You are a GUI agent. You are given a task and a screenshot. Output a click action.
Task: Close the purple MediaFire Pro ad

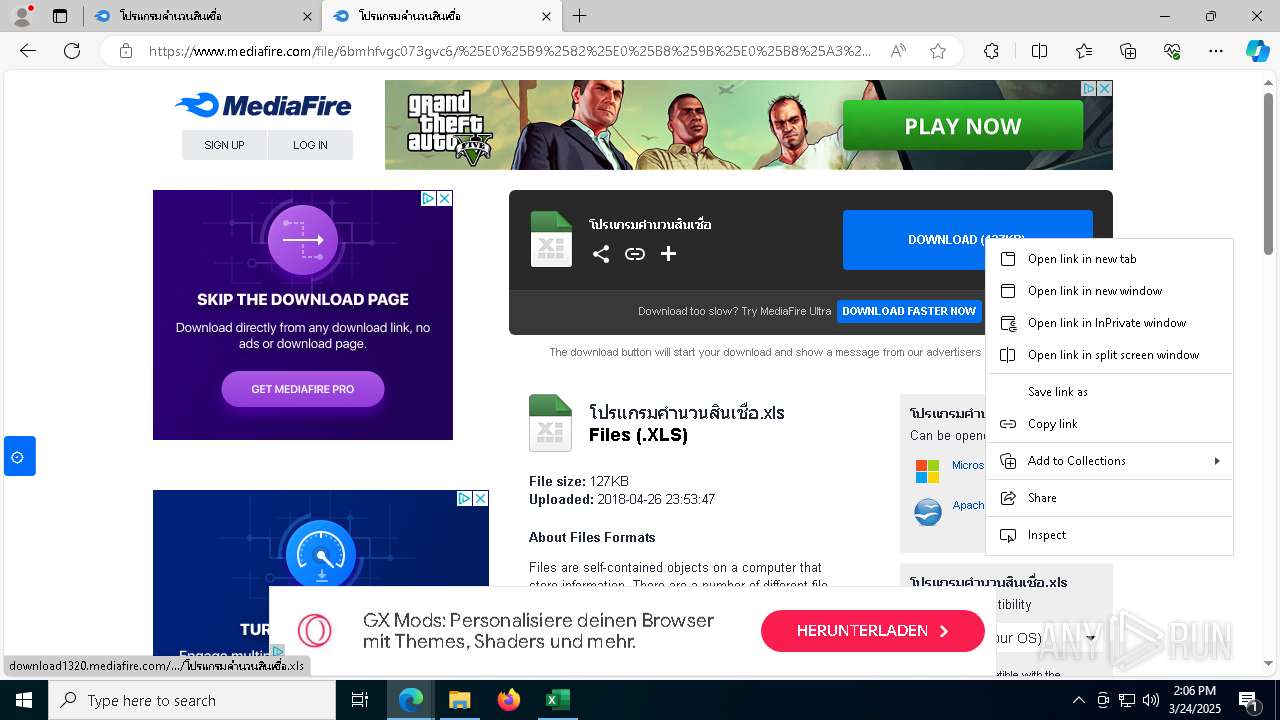(x=444, y=199)
